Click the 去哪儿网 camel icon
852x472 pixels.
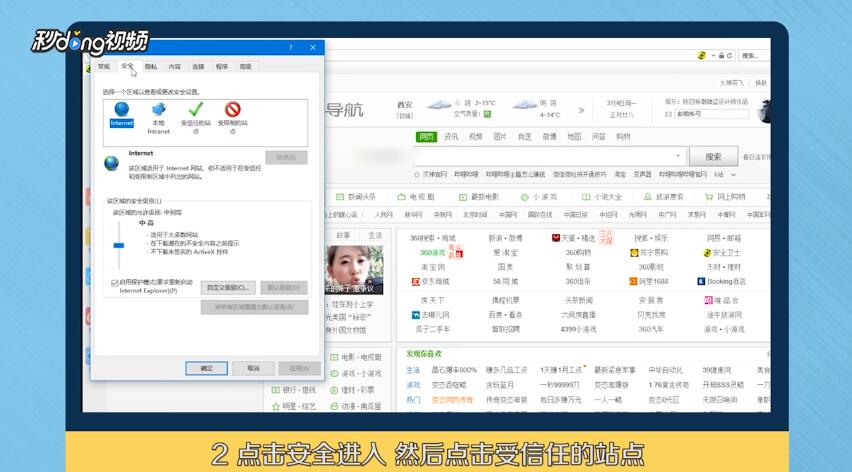click(x=416, y=314)
